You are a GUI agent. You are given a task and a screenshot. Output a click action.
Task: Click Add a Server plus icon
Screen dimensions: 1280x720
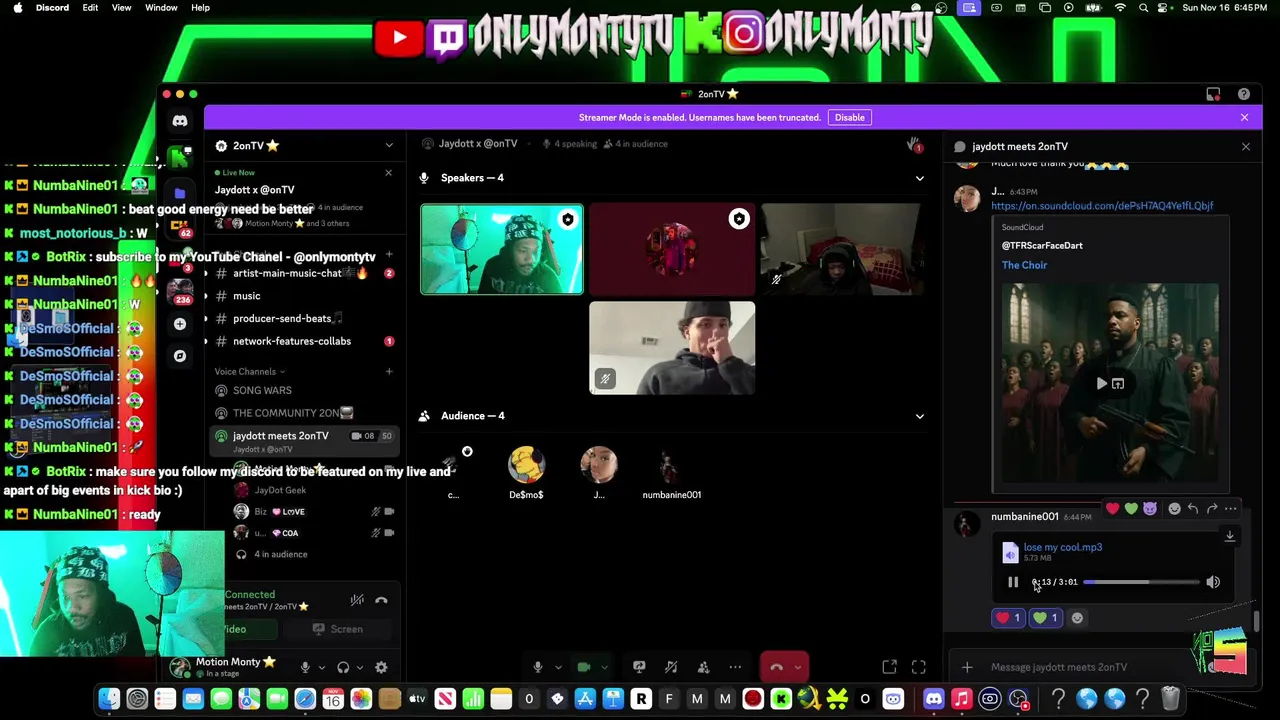pos(180,324)
